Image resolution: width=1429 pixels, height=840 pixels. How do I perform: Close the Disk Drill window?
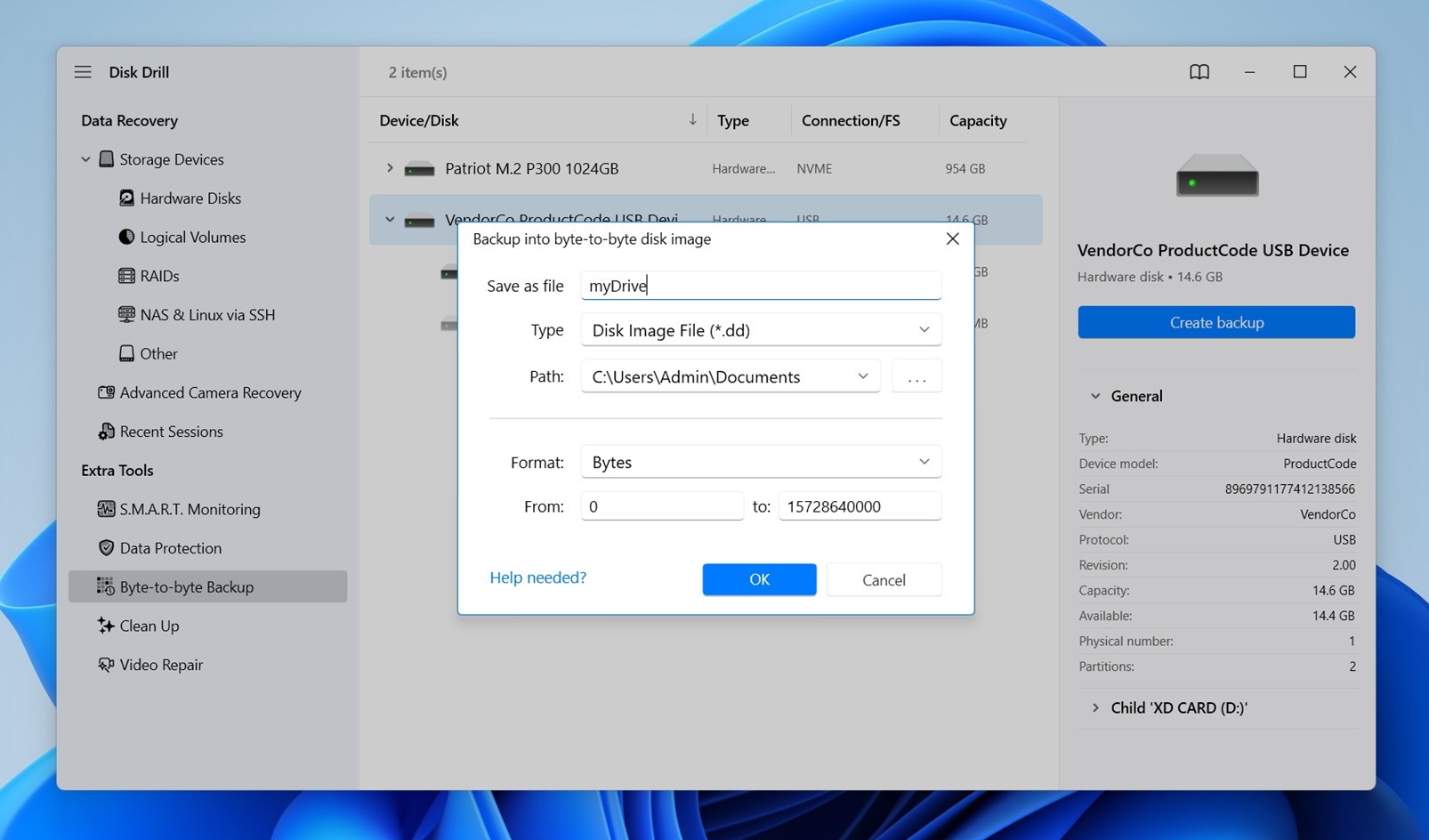pyautogui.click(x=1350, y=72)
